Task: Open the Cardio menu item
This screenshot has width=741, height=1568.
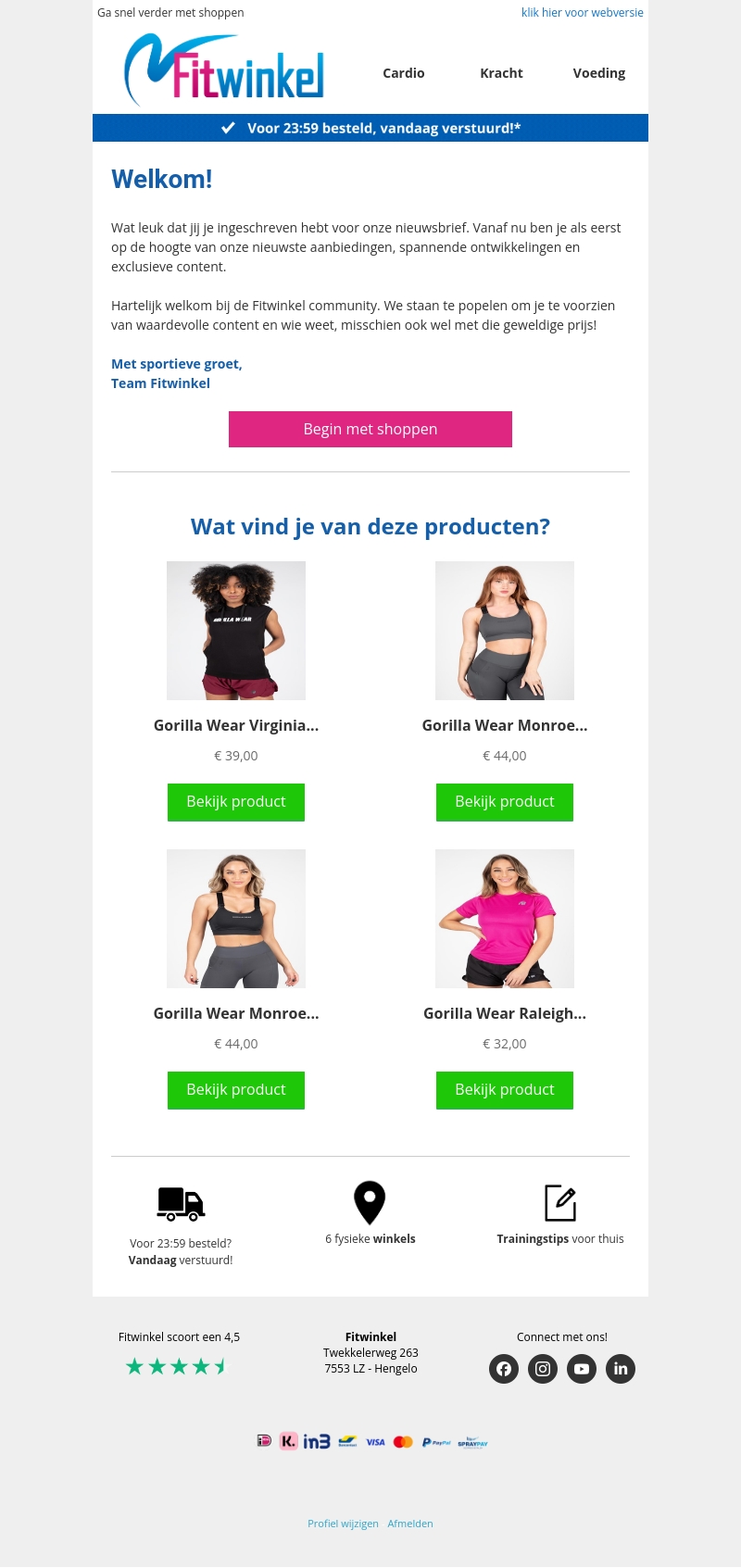Action: pyautogui.click(x=404, y=73)
